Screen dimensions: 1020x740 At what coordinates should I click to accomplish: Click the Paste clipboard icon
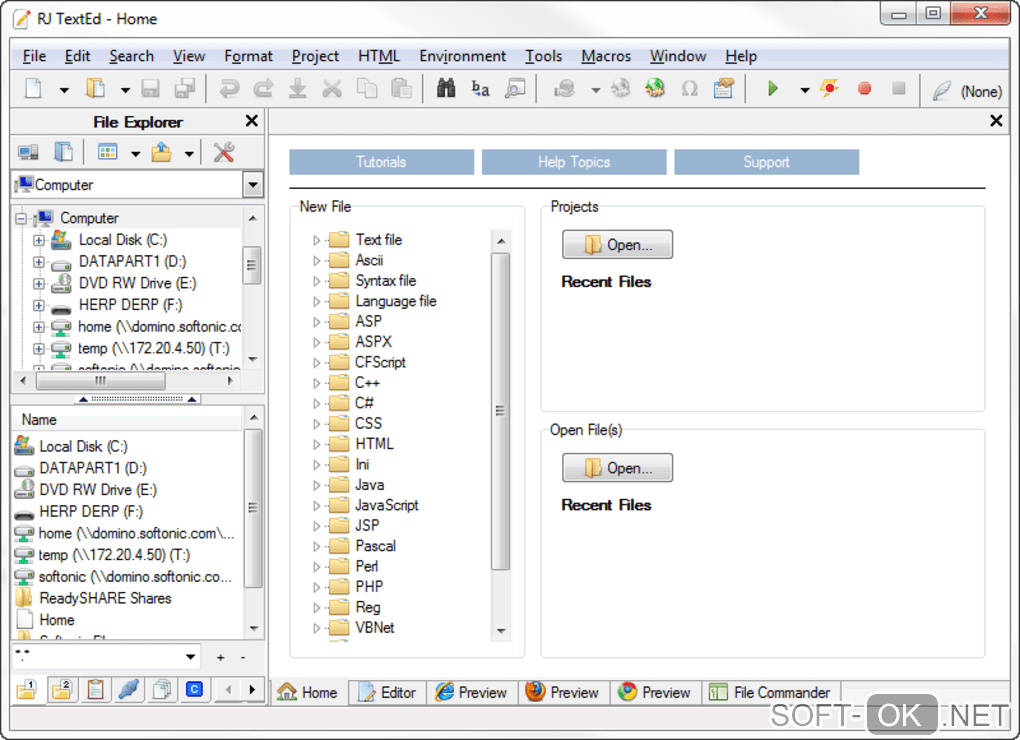[x=401, y=88]
